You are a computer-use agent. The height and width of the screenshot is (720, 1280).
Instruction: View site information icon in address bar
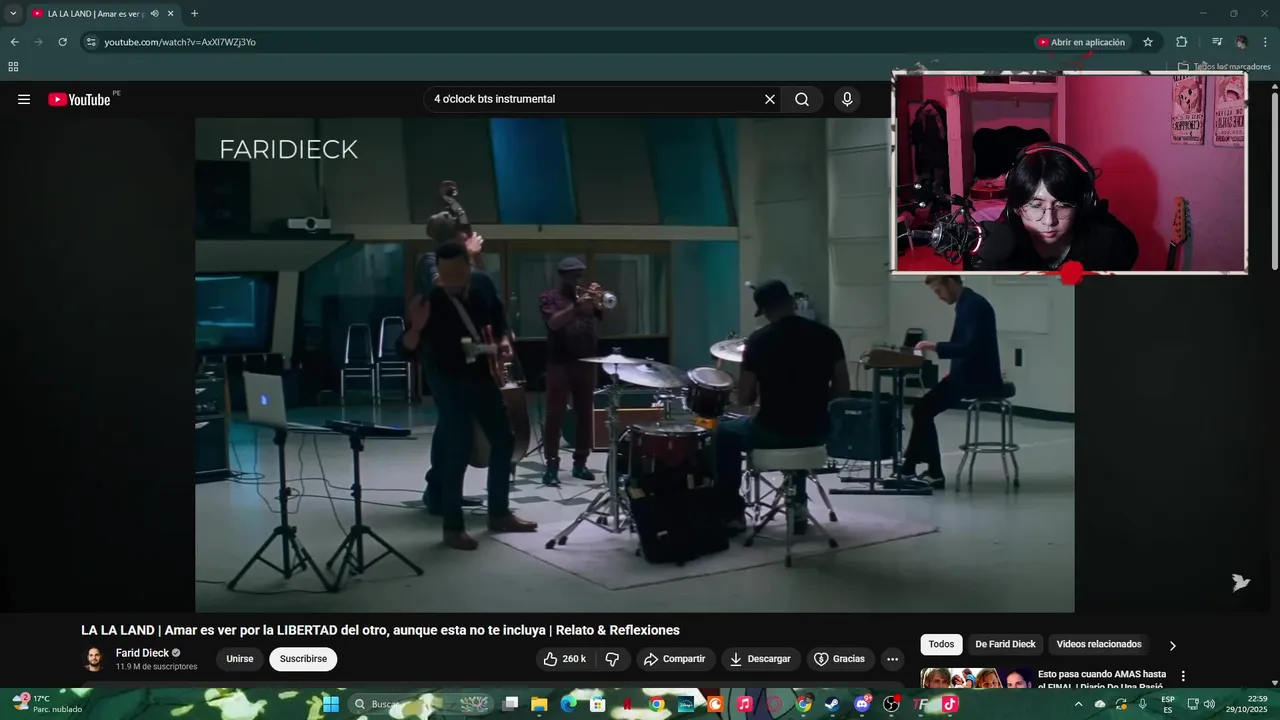click(91, 42)
